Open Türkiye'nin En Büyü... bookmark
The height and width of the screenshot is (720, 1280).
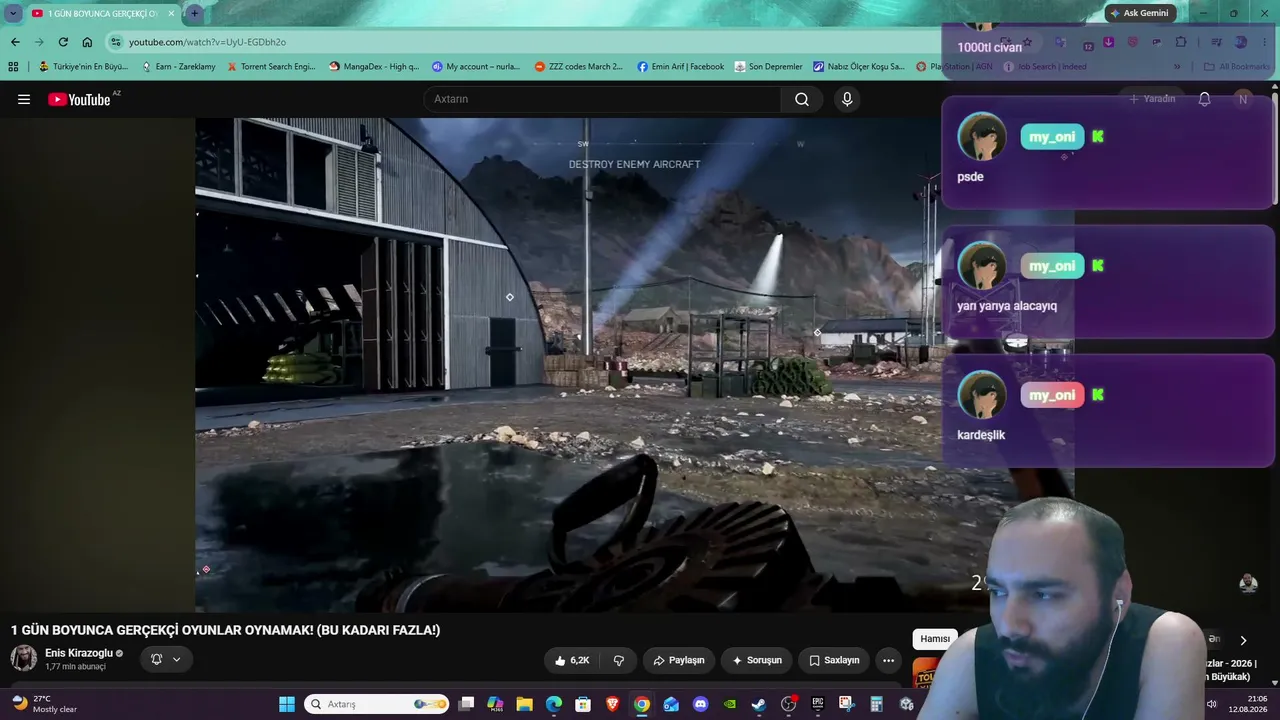pos(83,67)
